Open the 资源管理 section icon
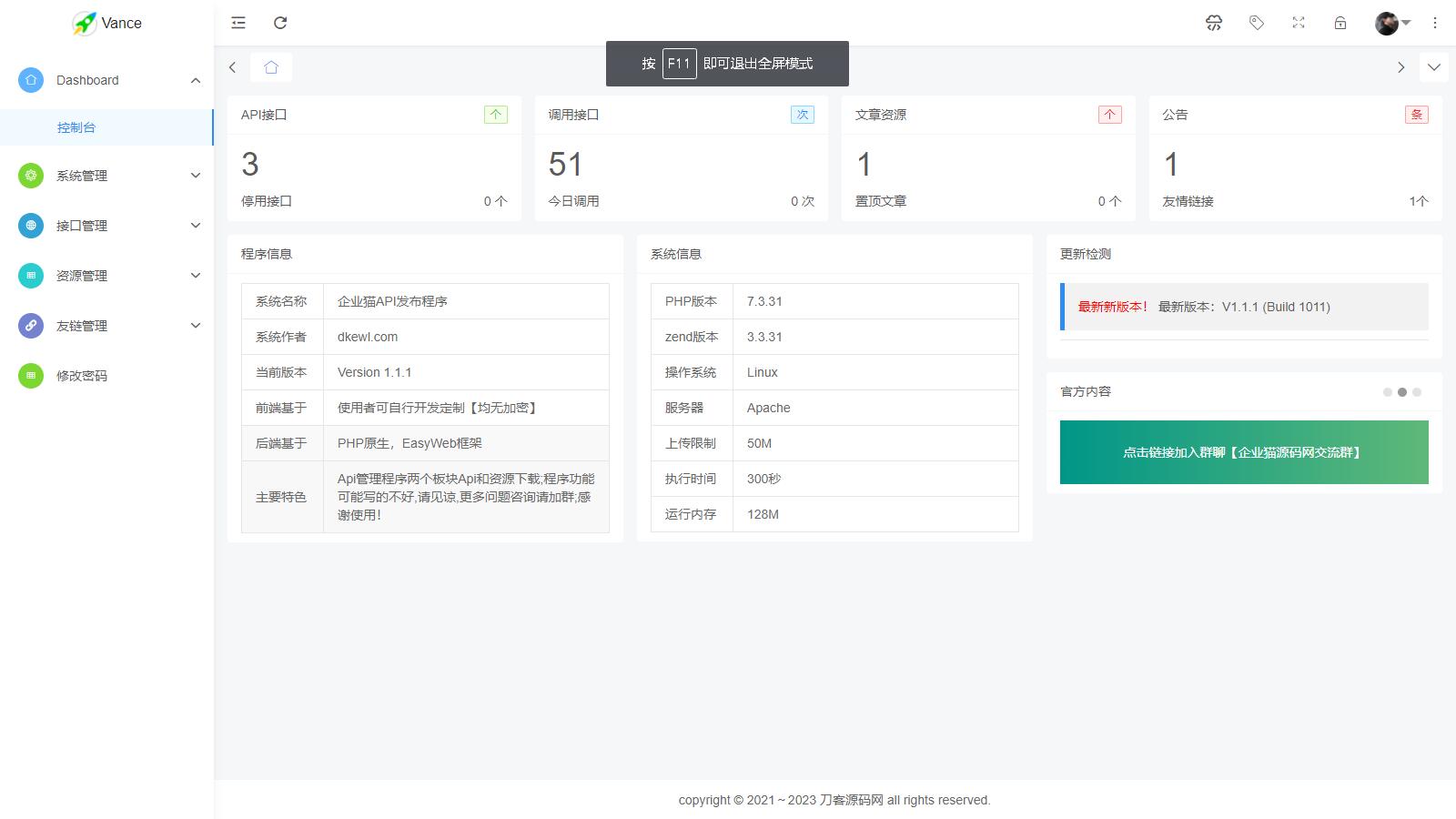 (x=30, y=275)
